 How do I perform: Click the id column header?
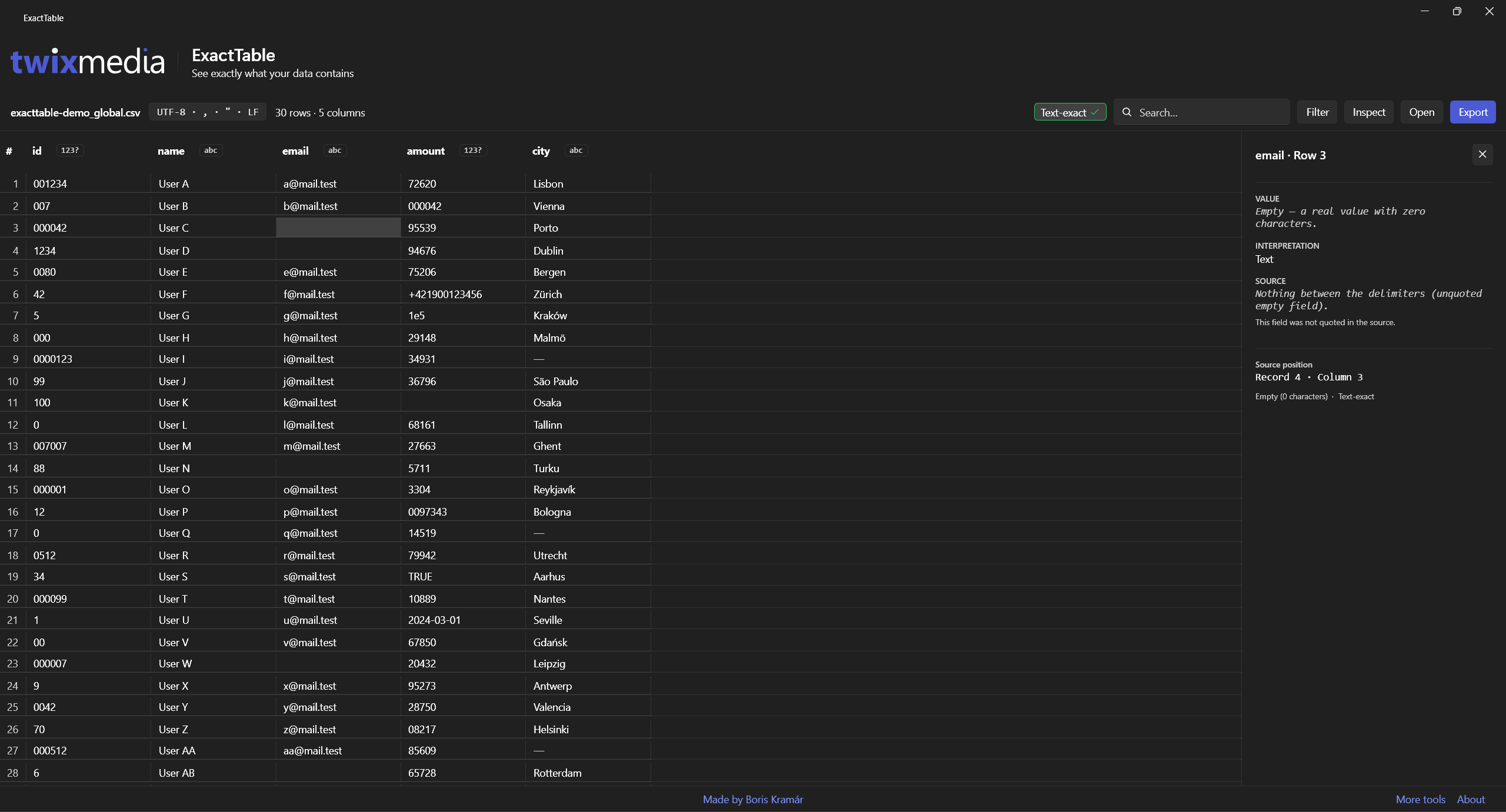coord(36,151)
